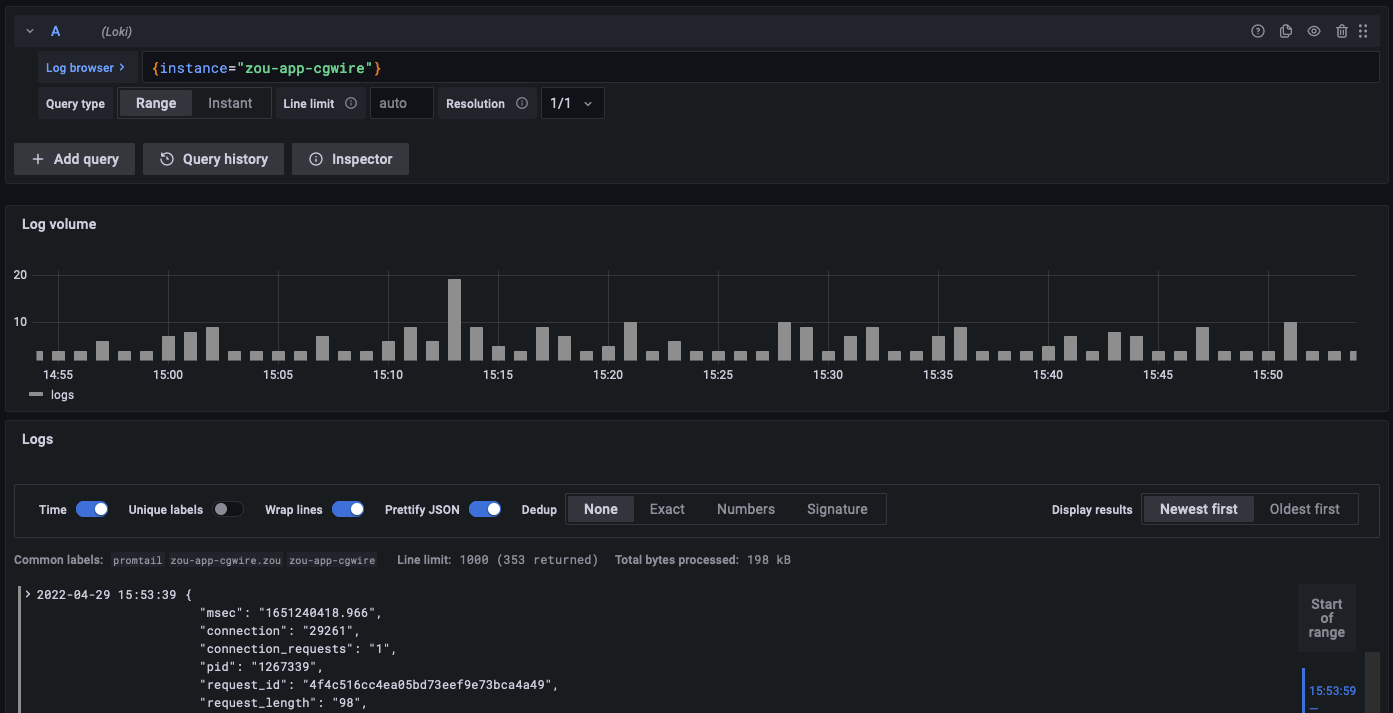Click the 15:53:59 range marker

pos(1332,690)
